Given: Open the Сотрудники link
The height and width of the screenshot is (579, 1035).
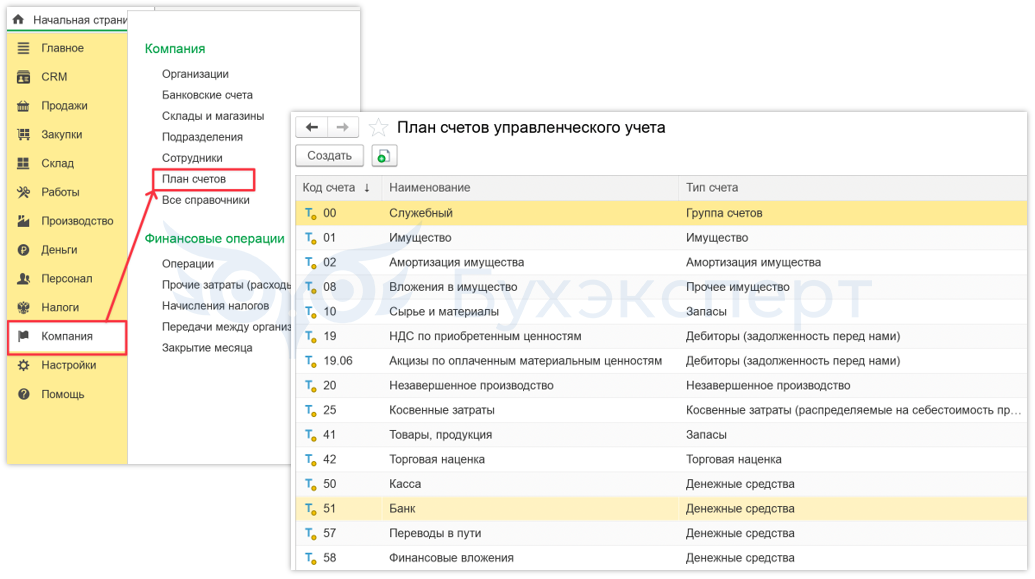Looking at the screenshot, I should tap(192, 158).
